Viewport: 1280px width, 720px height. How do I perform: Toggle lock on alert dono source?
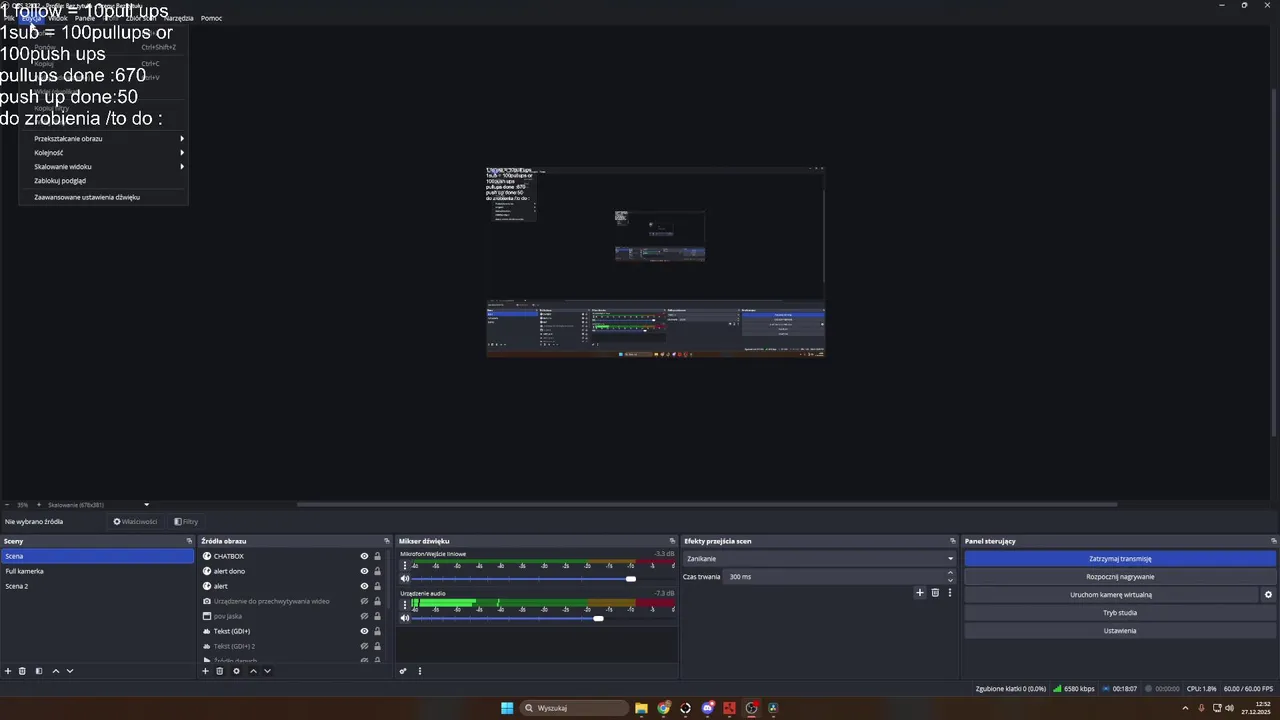tap(377, 571)
